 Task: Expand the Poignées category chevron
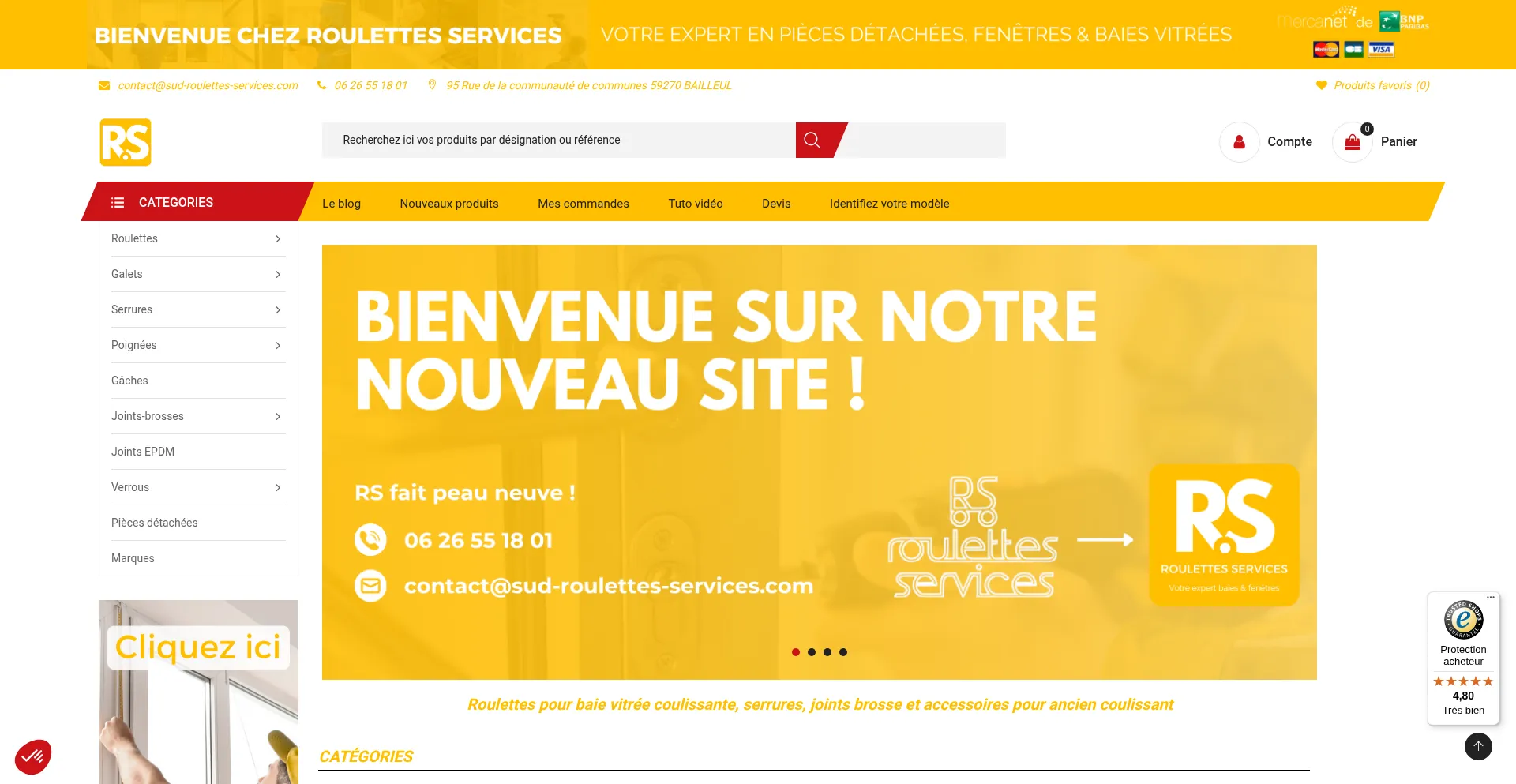pyautogui.click(x=278, y=346)
